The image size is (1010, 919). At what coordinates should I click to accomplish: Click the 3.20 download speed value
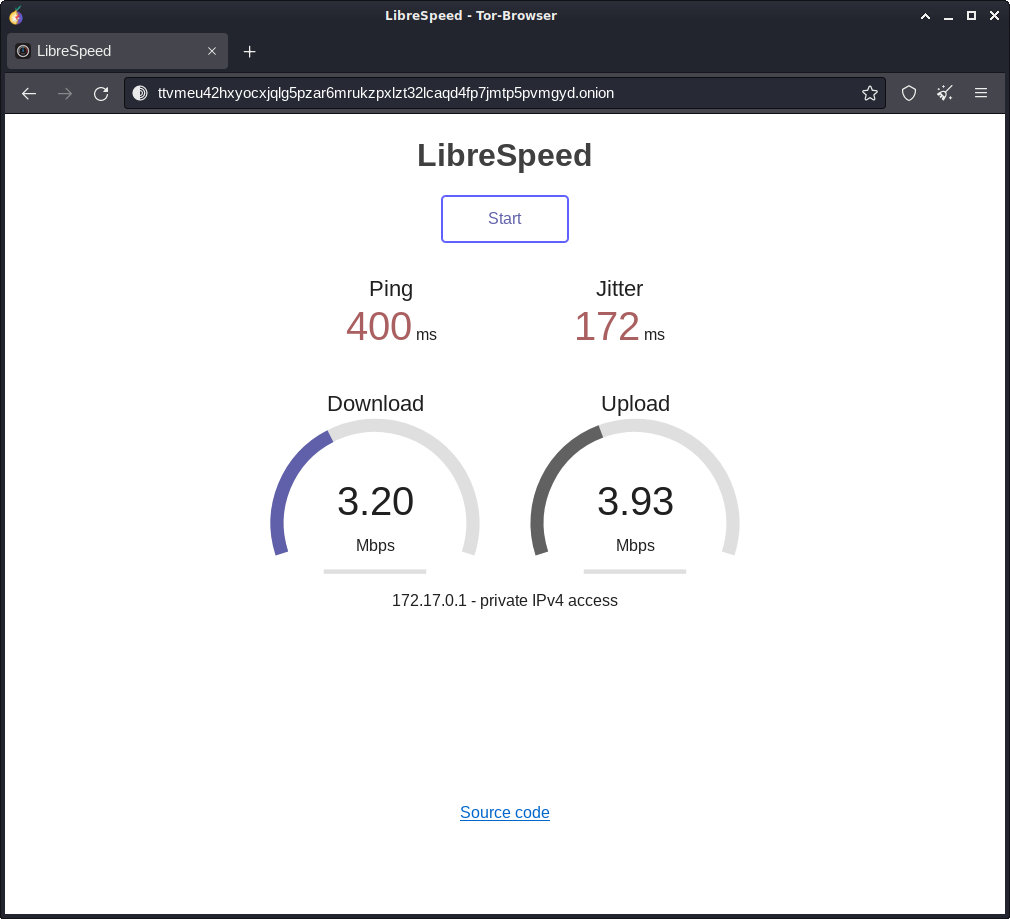coord(376,501)
